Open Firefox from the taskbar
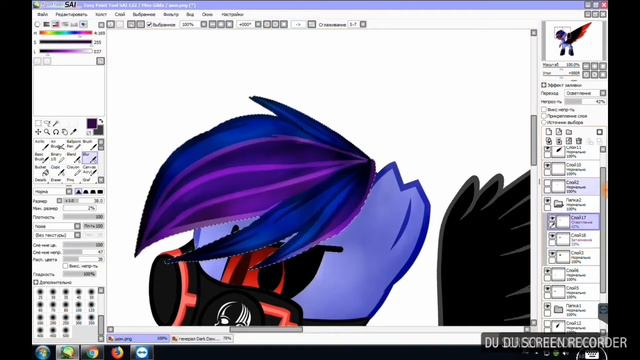The width and height of the screenshot is (640, 360). [118, 352]
